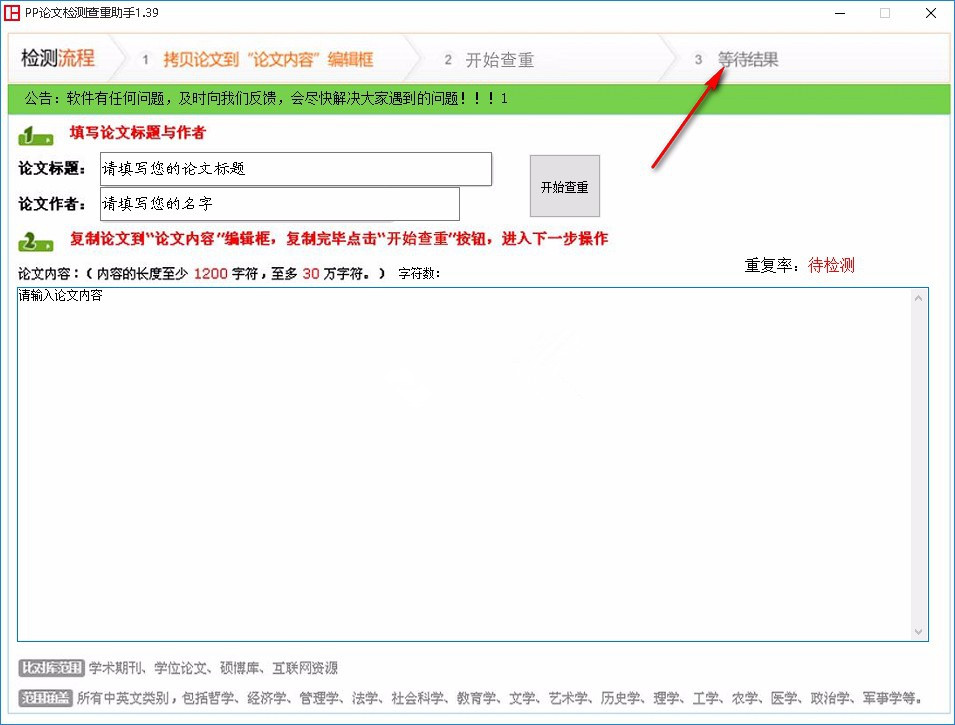The height and width of the screenshot is (725, 955).
Task: Click the 论文作者 input field
Action: point(279,204)
